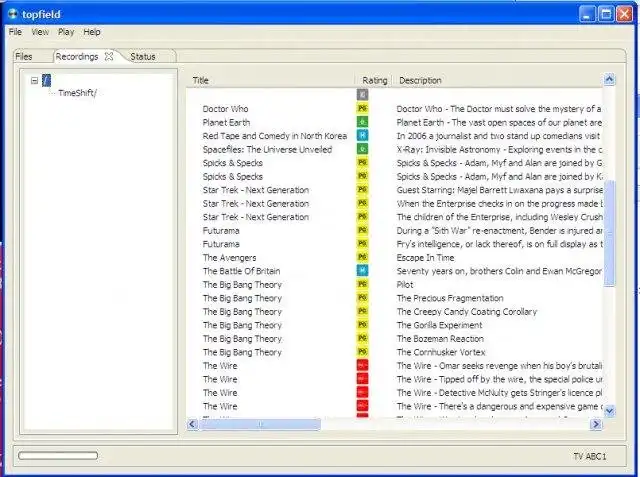Click the vertical scrollbar up arrow
Image resolution: width=640 pixels, height=477 pixels.
coord(609,79)
